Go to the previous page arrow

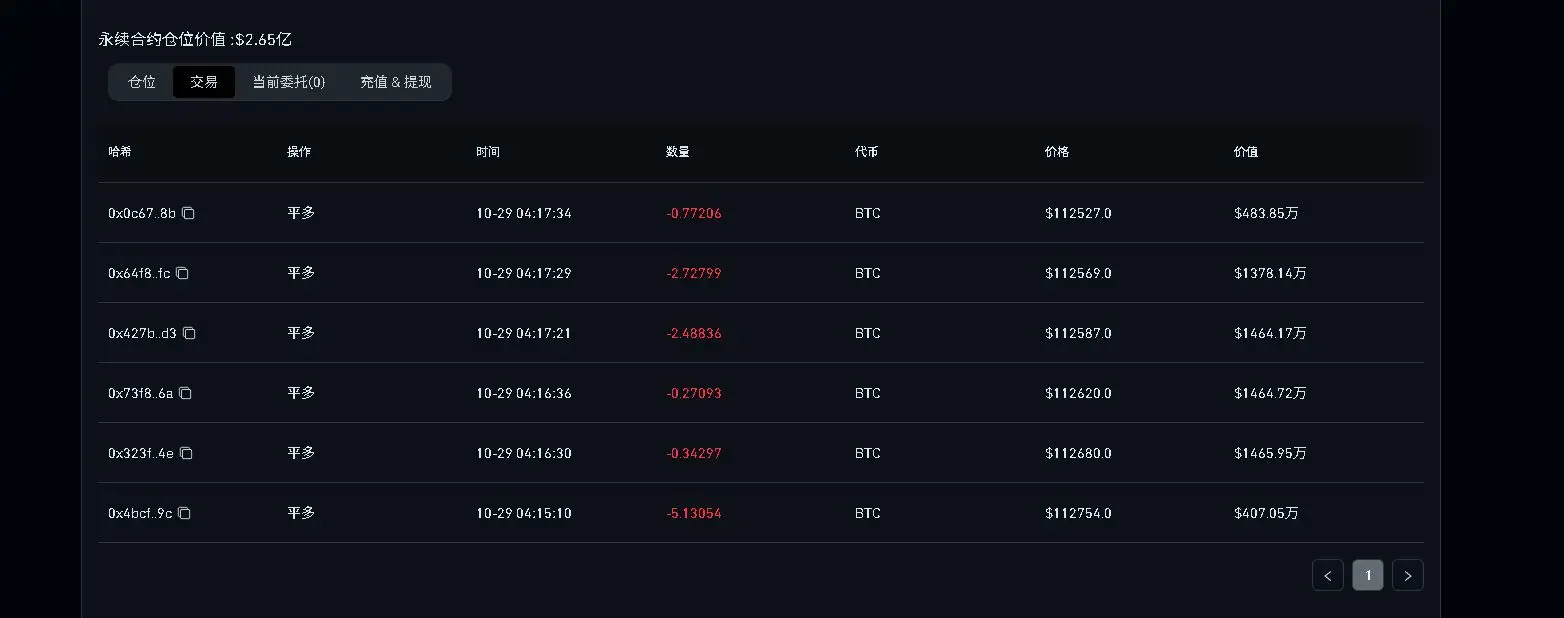(1327, 575)
